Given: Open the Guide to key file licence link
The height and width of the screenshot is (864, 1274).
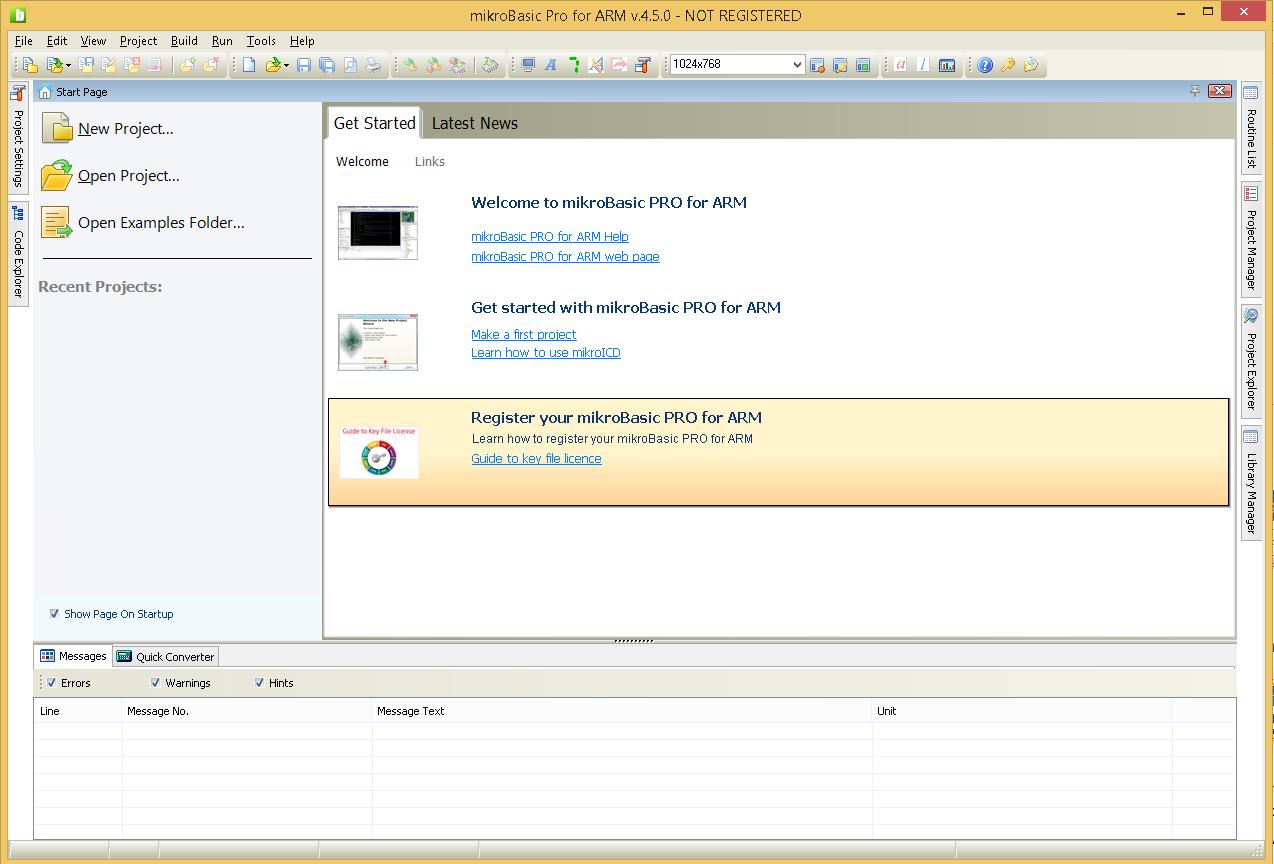Looking at the screenshot, I should [536, 459].
